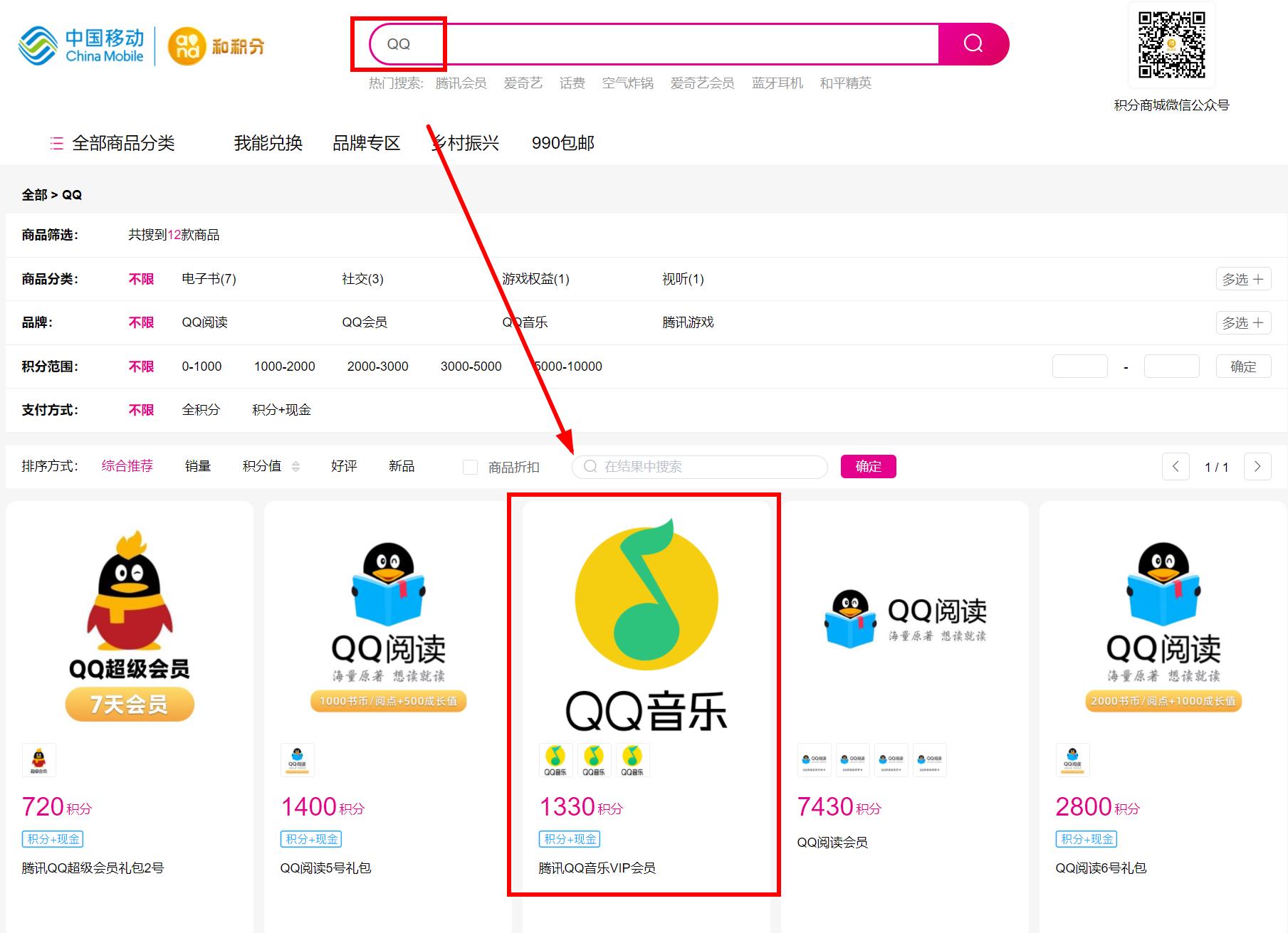The width and height of the screenshot is (1288, 933).
Task: Click hot search 空气炸锅
Action: 628,83
